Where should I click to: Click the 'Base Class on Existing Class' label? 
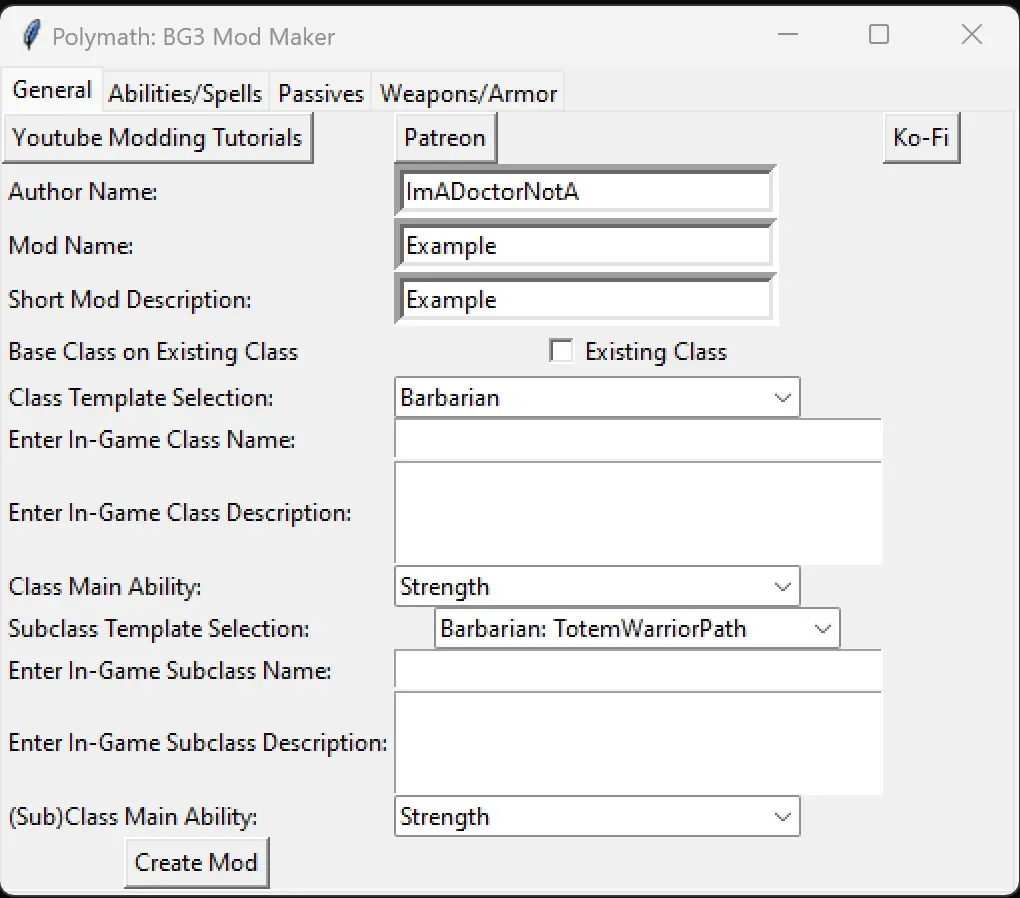pos(153,351)
